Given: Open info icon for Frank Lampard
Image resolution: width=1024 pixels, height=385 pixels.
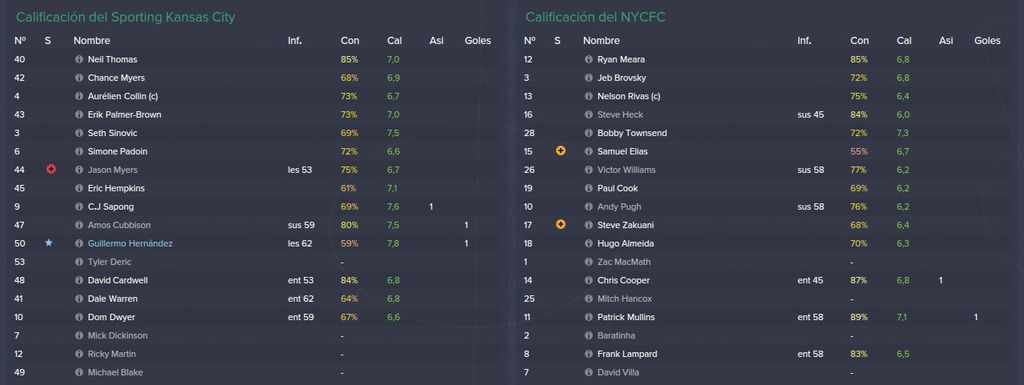Looking at the screenshot, I should [x=589, y=354].
